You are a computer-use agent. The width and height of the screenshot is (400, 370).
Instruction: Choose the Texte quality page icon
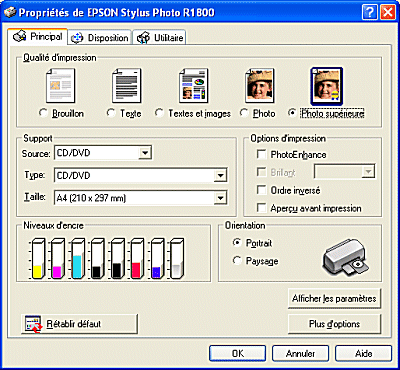[127, 86]
